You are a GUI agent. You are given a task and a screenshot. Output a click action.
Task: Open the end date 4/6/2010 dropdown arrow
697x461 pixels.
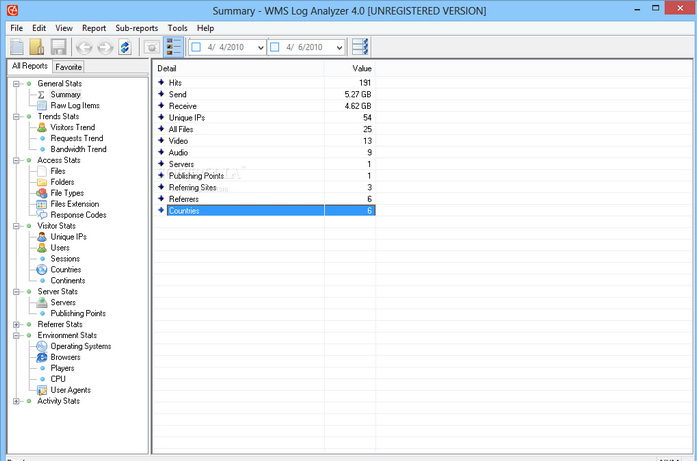coord(340,47)
